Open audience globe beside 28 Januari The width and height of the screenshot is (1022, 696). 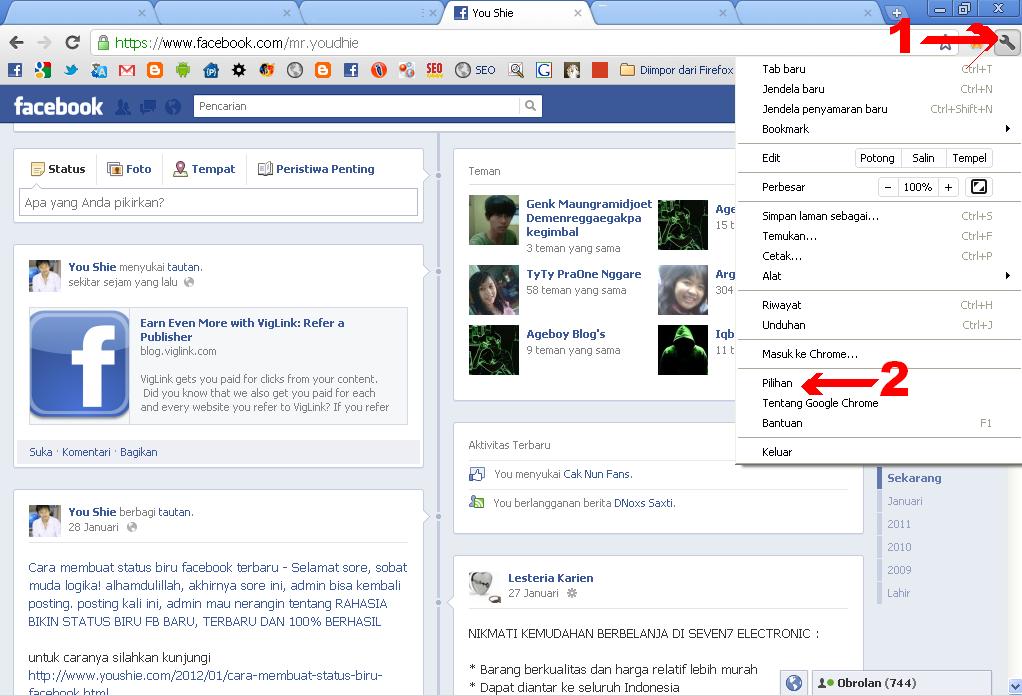pos(132,527)
